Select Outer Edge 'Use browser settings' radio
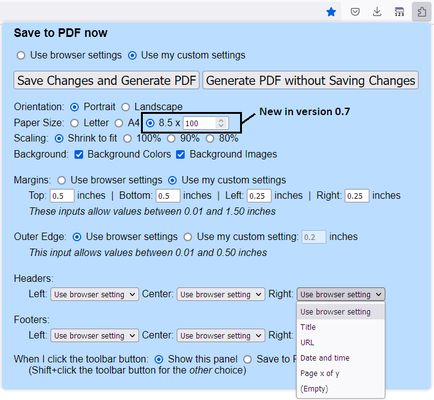Image resolution: width=434 pixels, height=400 pixels. tap(77, 237)
